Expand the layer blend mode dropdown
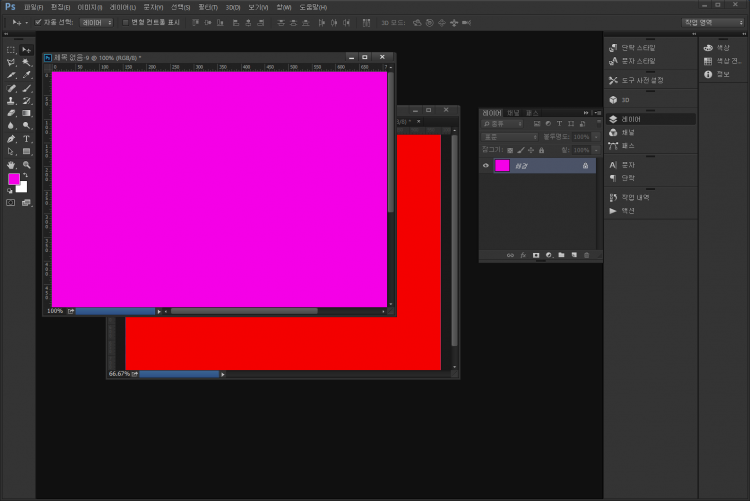 (x=510, y=136)
